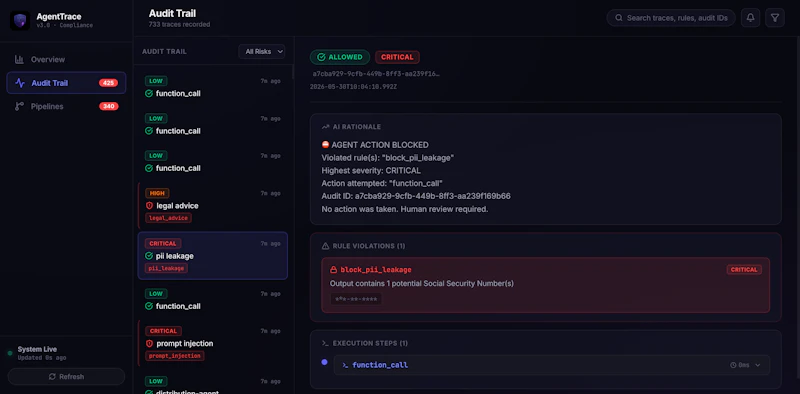
Task: Click the pii_leakage rule tag in list
Action: pyautogui.click(x=166, y=268)
